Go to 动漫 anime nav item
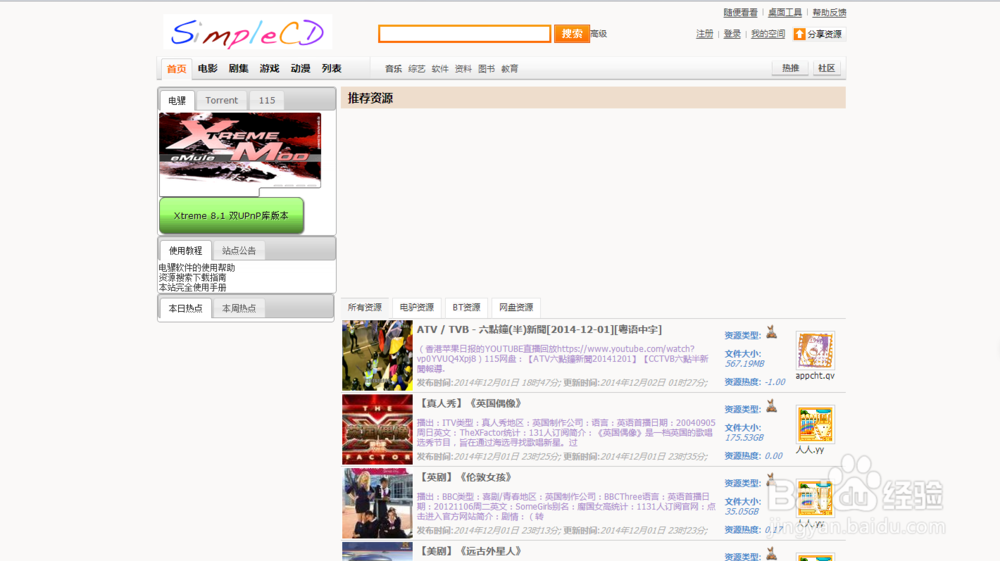1000x561 pixels. pos(300,68)
